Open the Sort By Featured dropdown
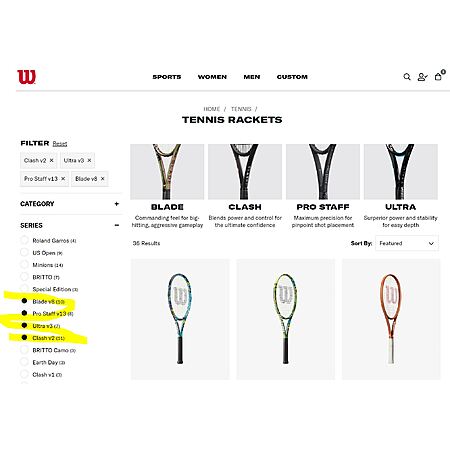The width and height of the screenshot is (450, 450). [407, 243]
